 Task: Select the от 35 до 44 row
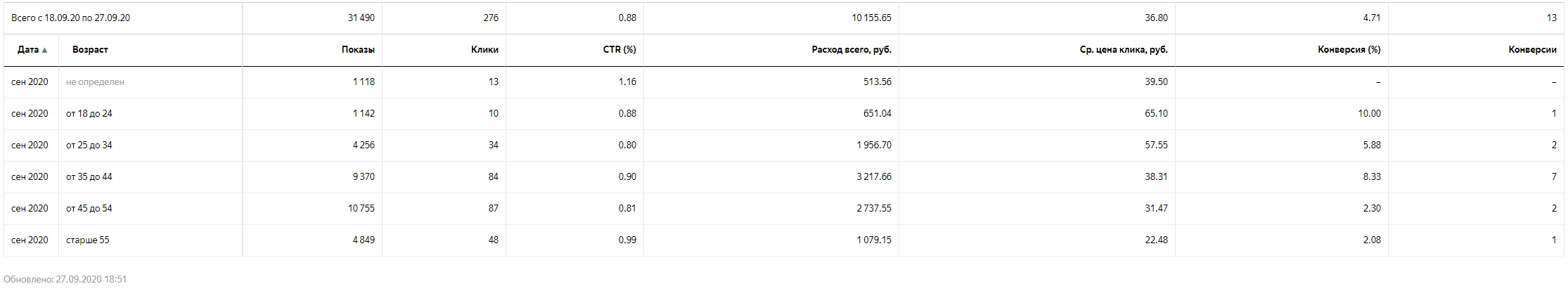tap(784, 177)
